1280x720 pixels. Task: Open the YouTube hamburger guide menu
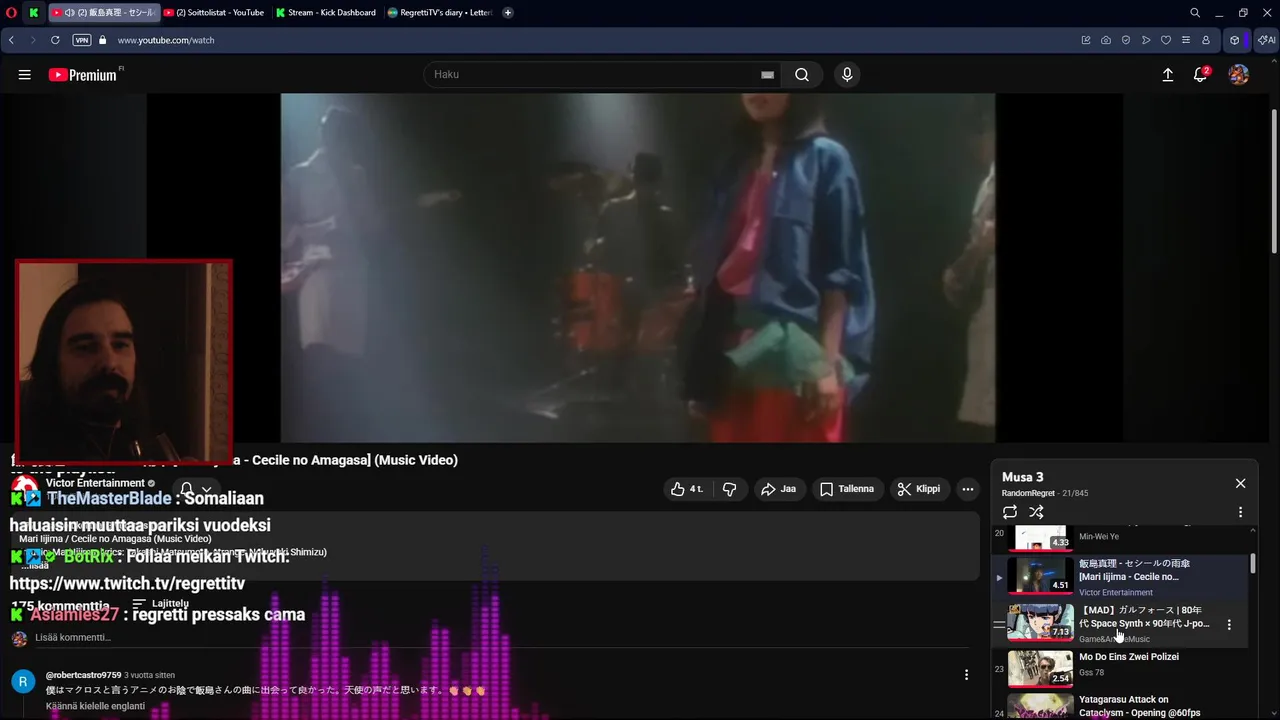point(25,75)
